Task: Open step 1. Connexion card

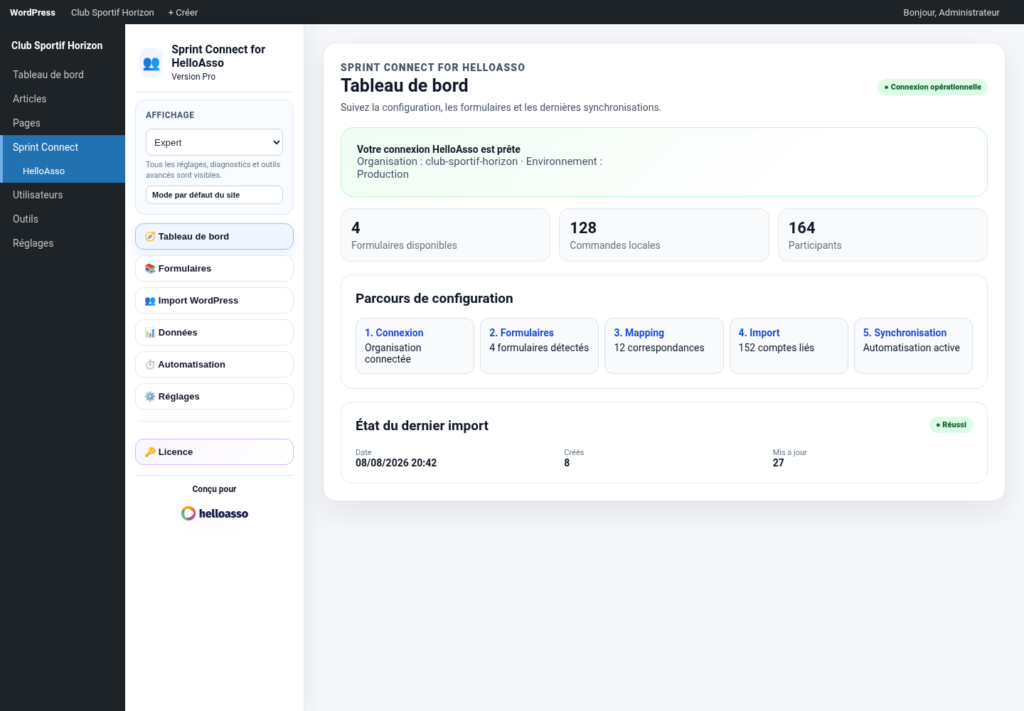Action: [x=415, y=346]
